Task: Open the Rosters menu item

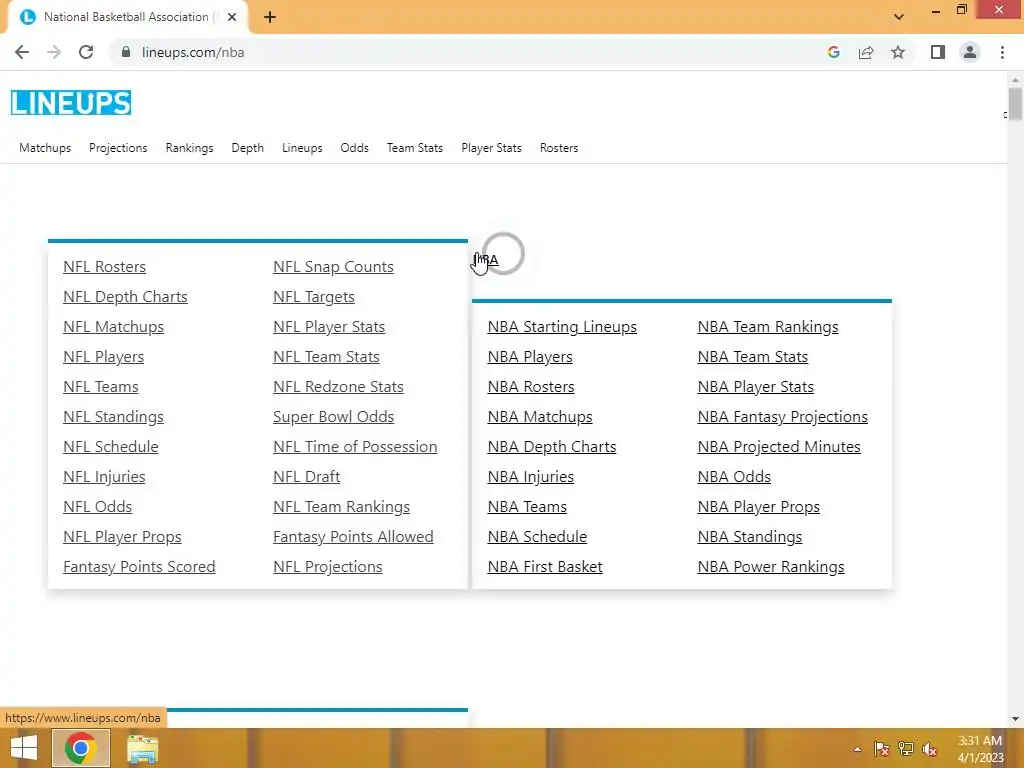Action: pyautogui.click(x=559, y=148)
